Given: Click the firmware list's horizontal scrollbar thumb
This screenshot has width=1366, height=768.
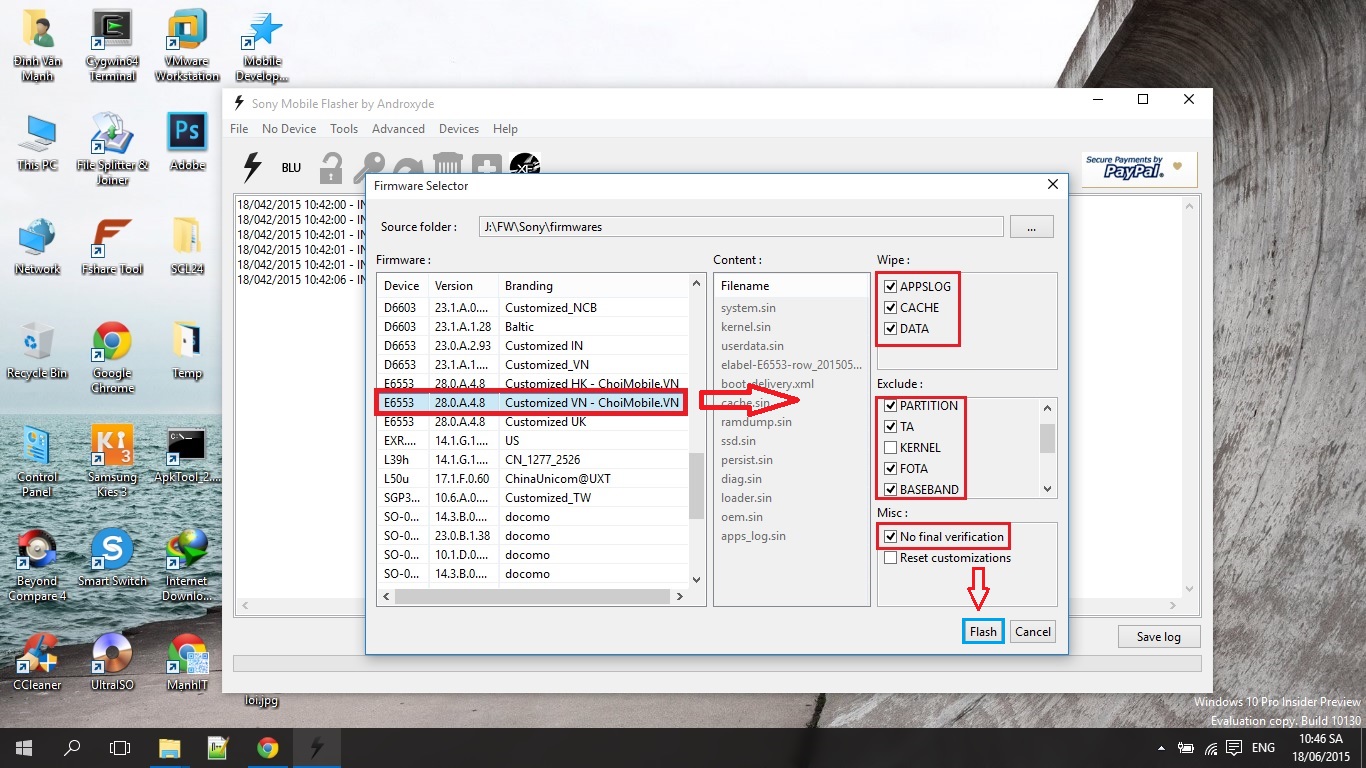Looking at the screenshot, I should point(530,597).
